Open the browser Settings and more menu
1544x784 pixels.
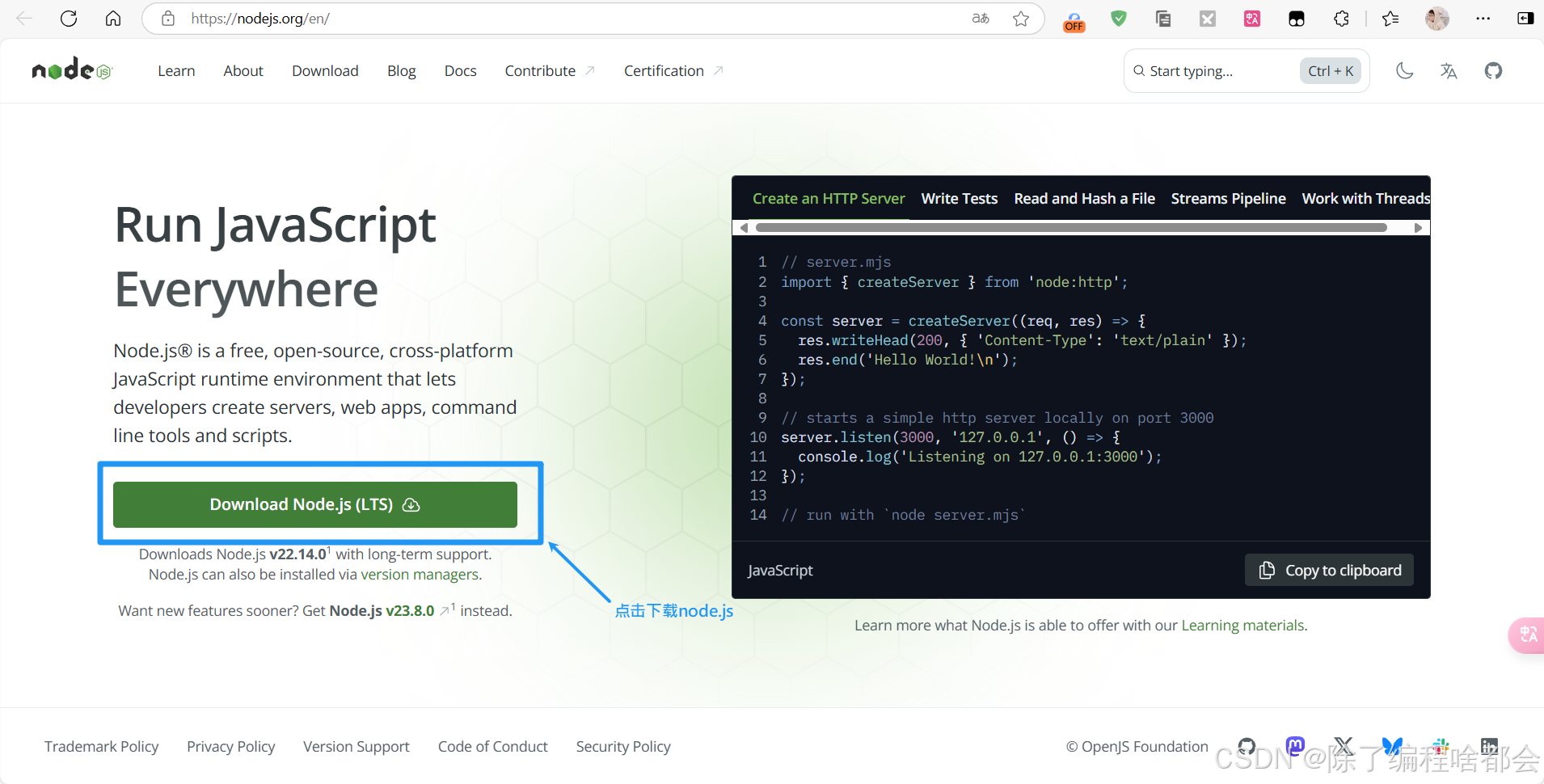tap(1483, 19)
